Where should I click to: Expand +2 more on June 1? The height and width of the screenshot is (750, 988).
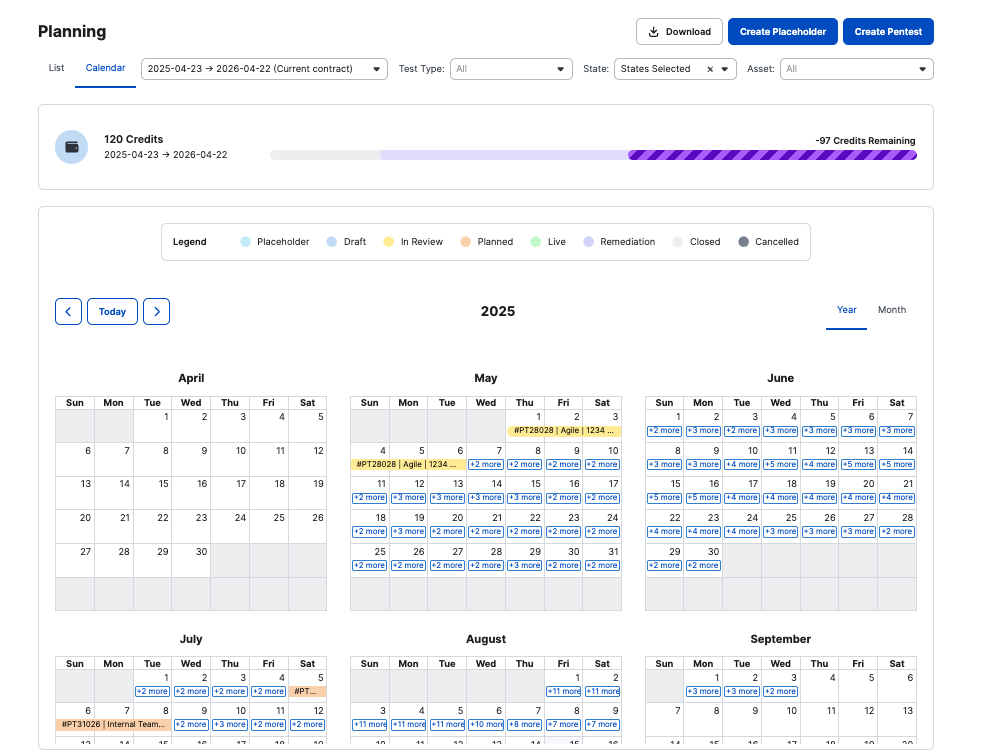click(664, 431)
